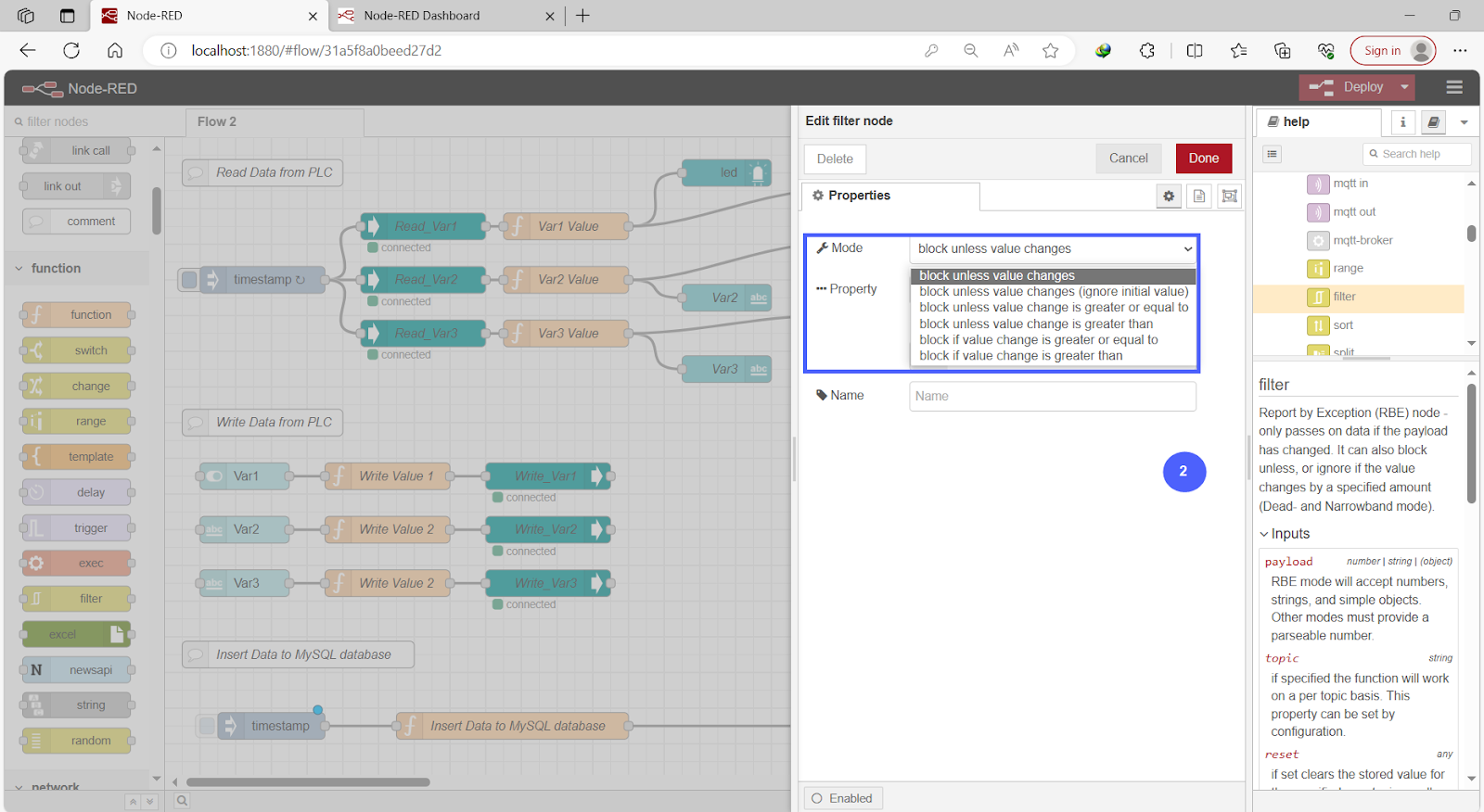
Task: Choose 'block unless value change is greater than'
Action: point(1054,324)
